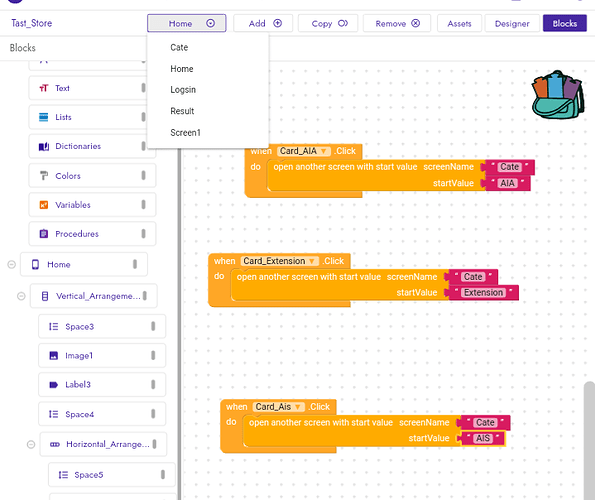Click the toggle icon on Copy button

(x=343, y=23)
